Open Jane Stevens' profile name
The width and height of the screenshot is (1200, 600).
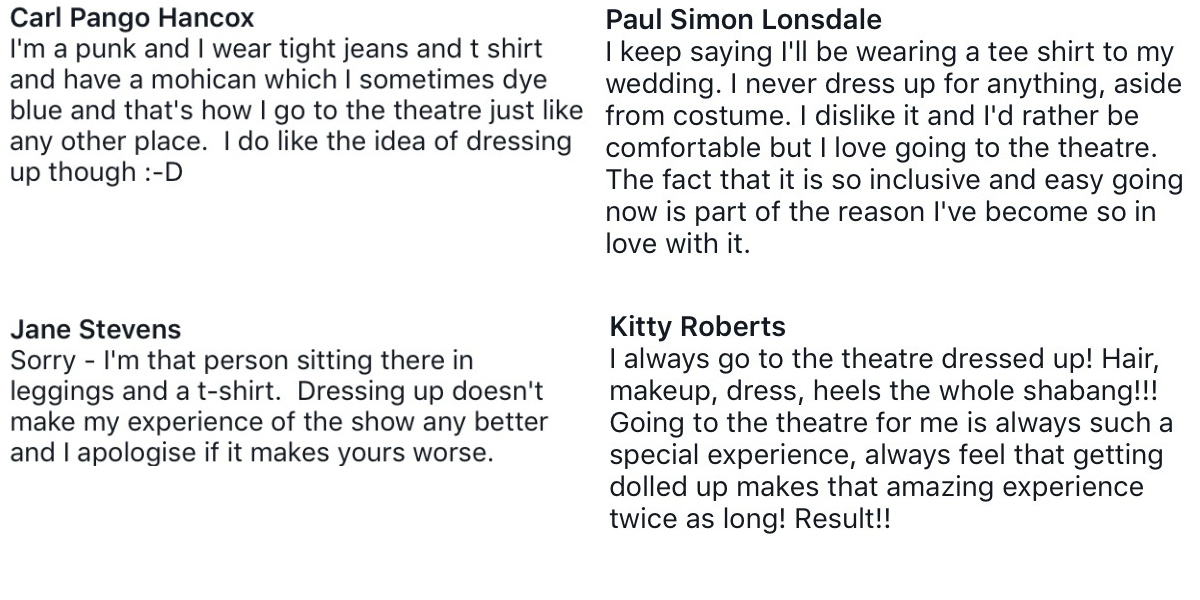pos(95,329)
